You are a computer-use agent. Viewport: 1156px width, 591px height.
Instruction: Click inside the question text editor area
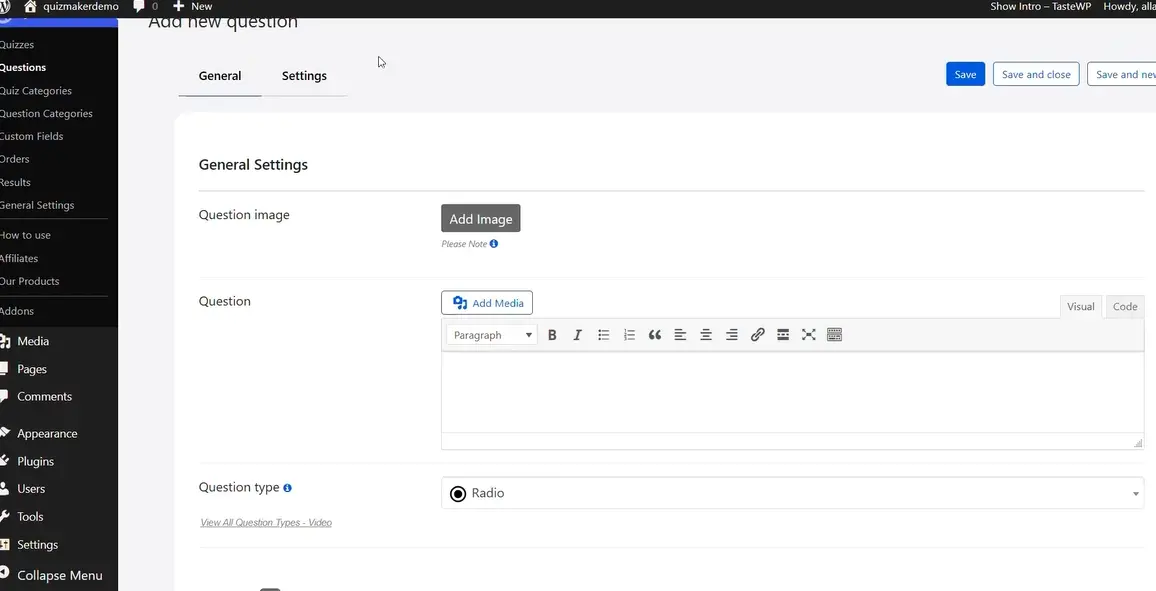[791, 391]
